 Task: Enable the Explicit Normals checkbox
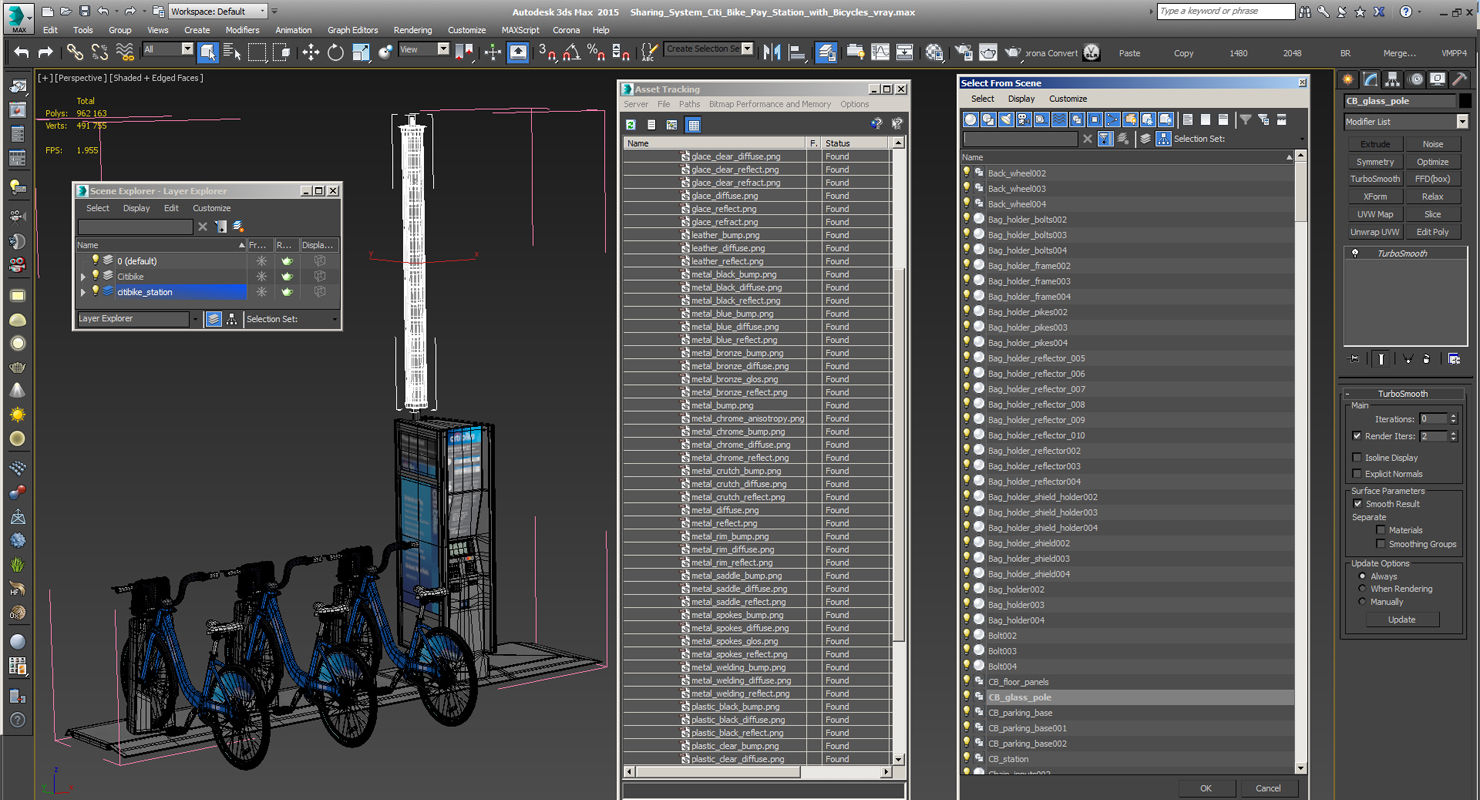click(1357, 474)
